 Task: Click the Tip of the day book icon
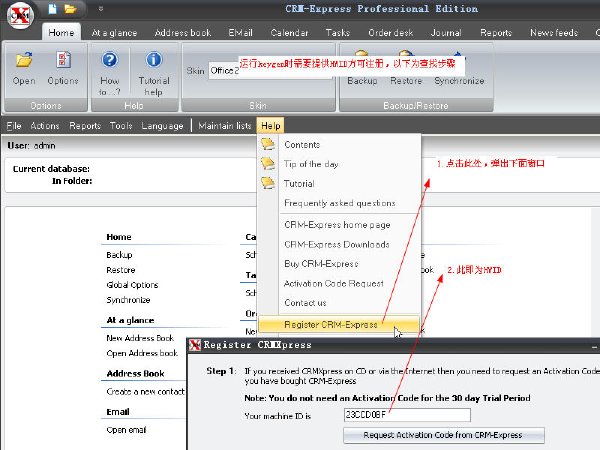(x=268, y=164)
